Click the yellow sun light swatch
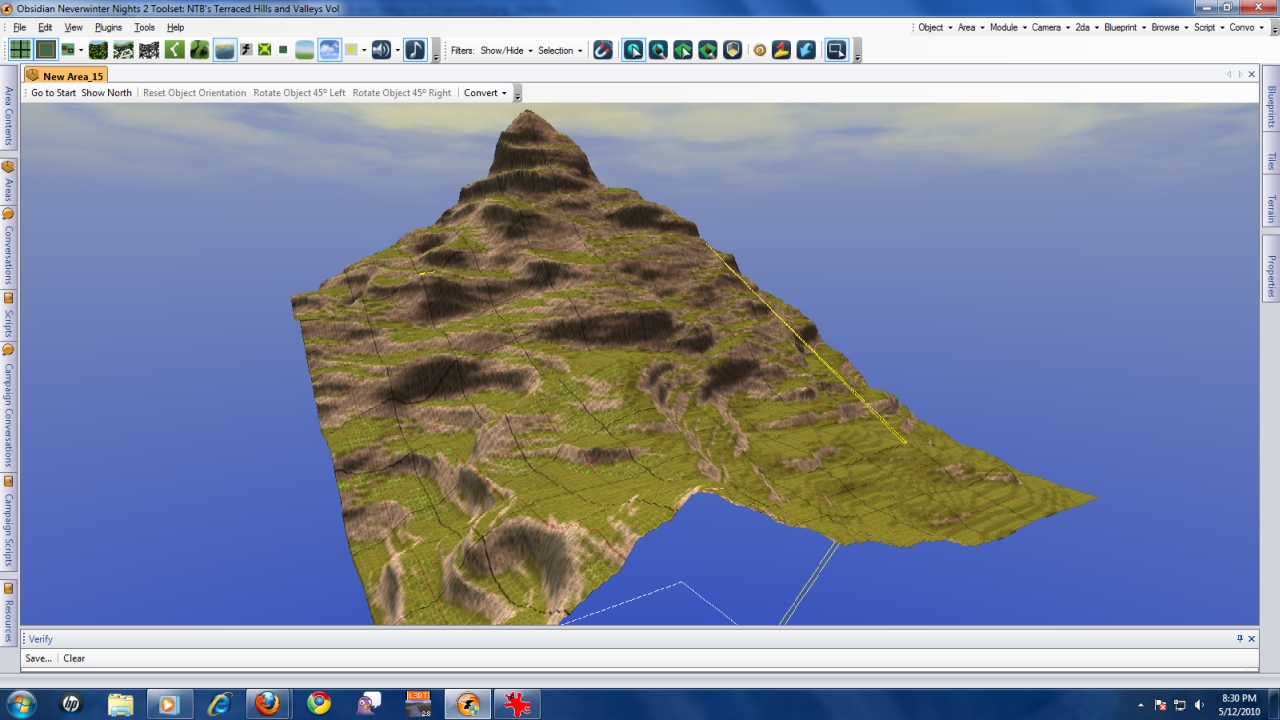Viewport: 1280px width, 720px height. [x=351, y=50]
